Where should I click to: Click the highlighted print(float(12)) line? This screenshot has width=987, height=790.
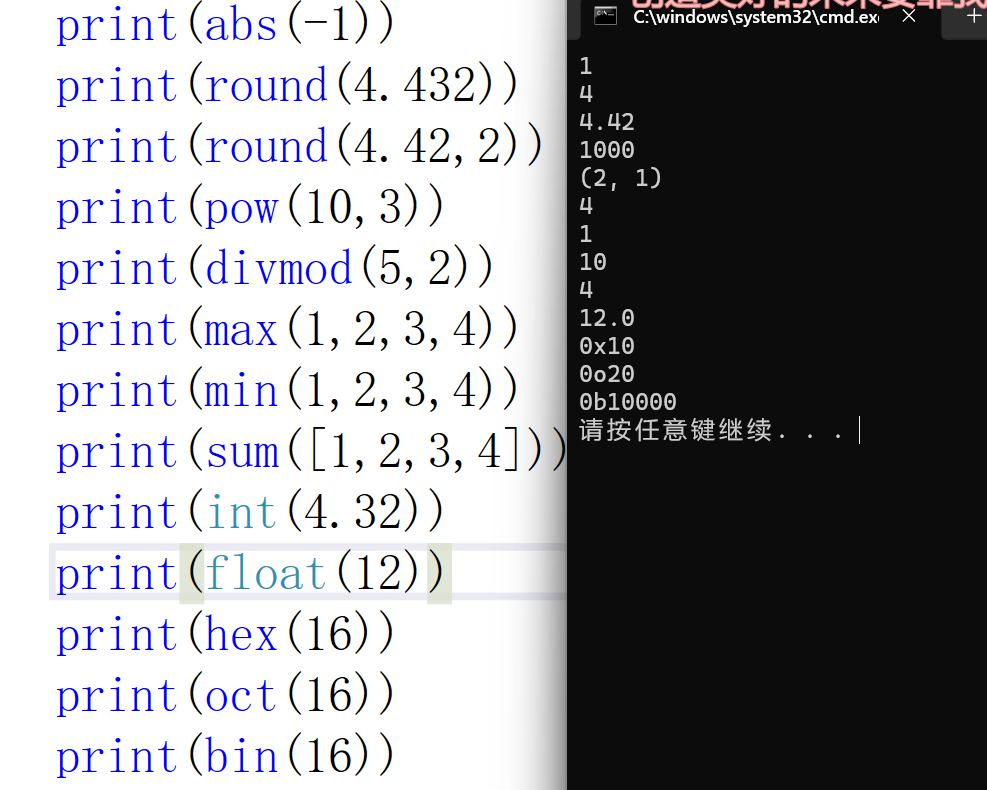[x=250, y=573]
